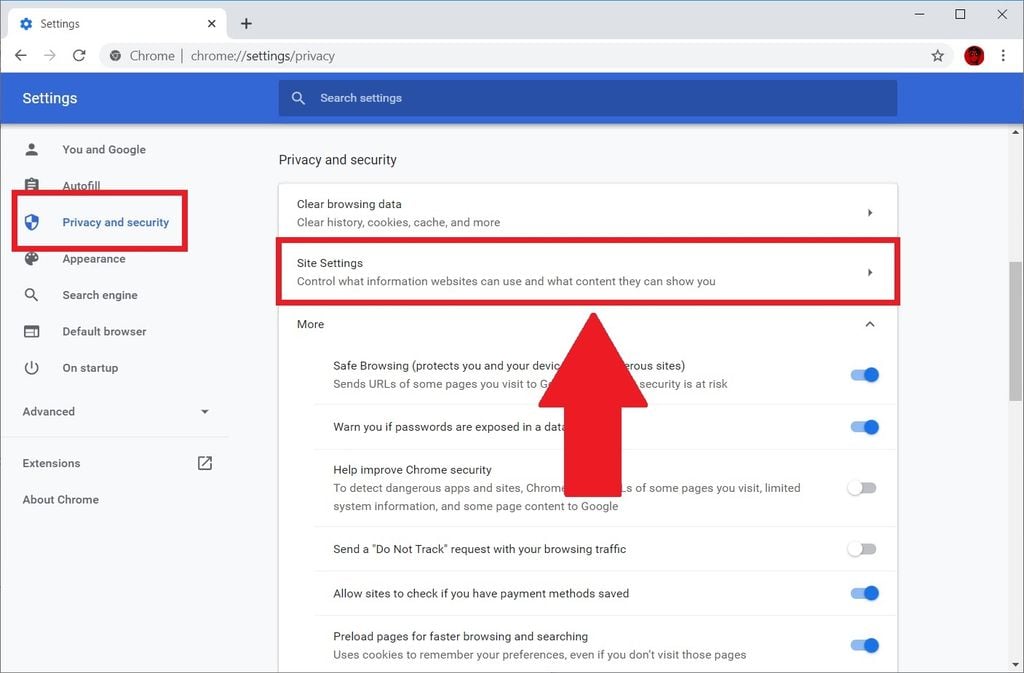Click the Appearance palette icon

tap(31, 258)
